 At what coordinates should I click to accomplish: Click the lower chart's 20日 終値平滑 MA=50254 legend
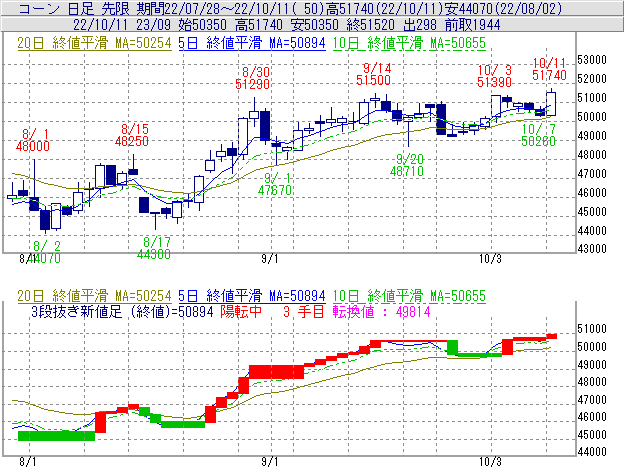tap(94, 296)
